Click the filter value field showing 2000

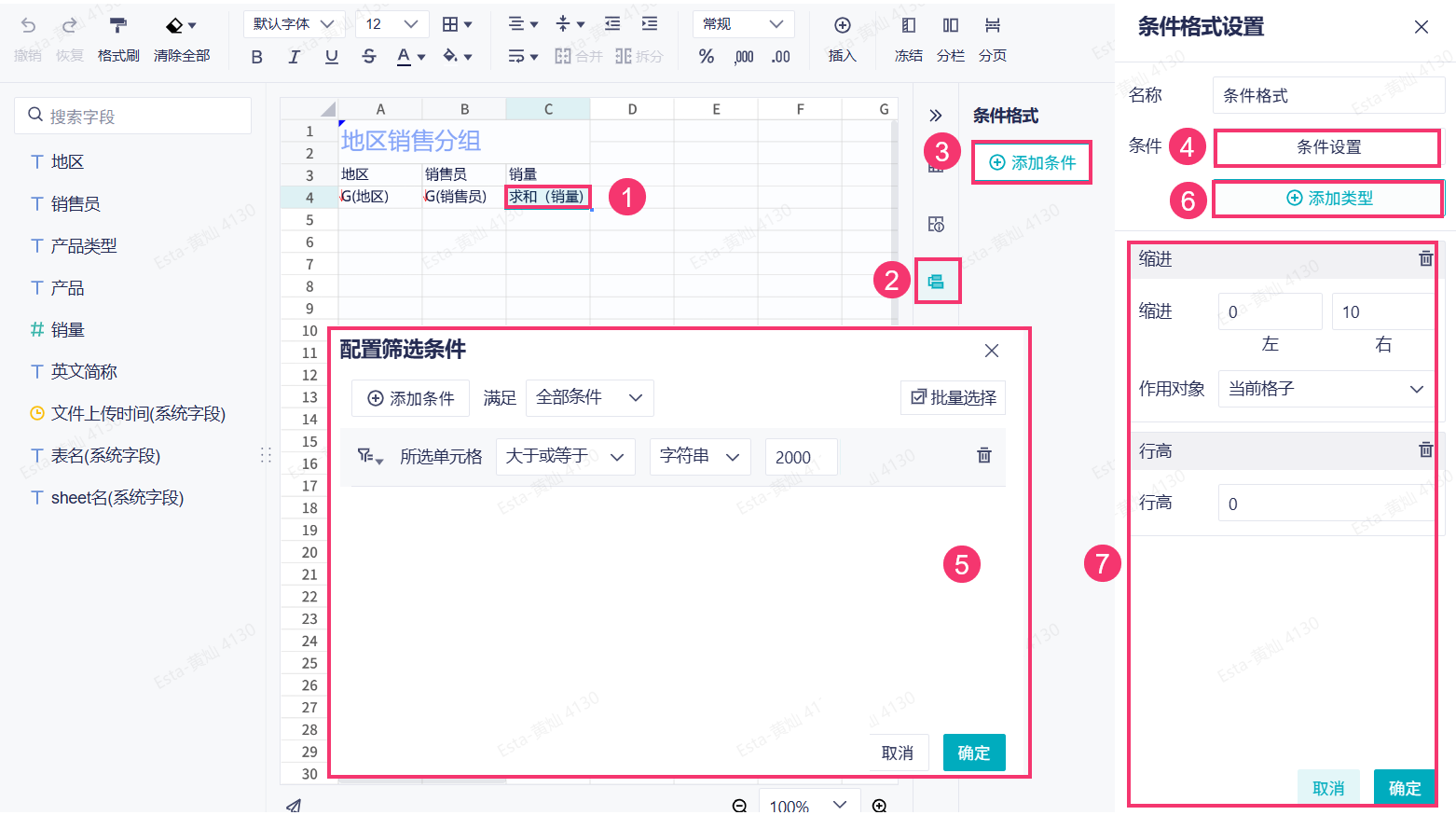pyautogui.click(x=802, y=457)
